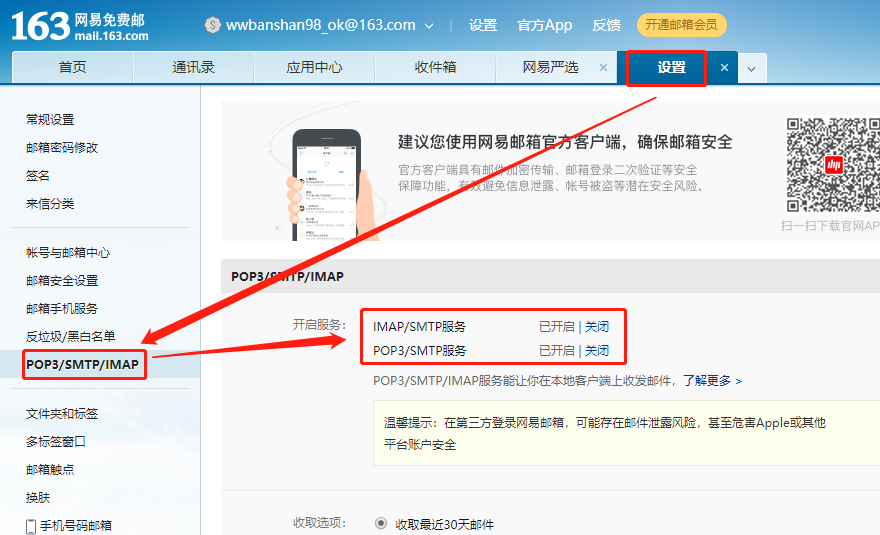The width and height of the screenshot is (880, 535).
Task: Open 多标签窗口 in the sidebar
Action: point(56,442)
